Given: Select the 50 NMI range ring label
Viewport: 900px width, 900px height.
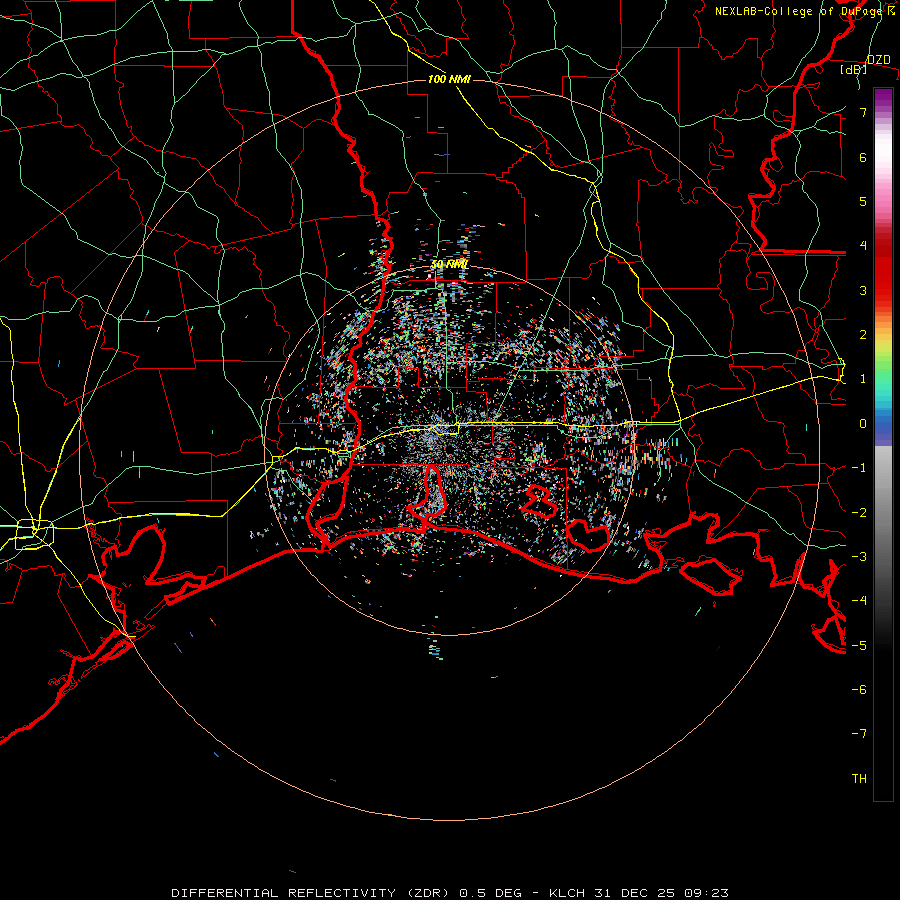Looking at the screenshot, I should [449, 265].
